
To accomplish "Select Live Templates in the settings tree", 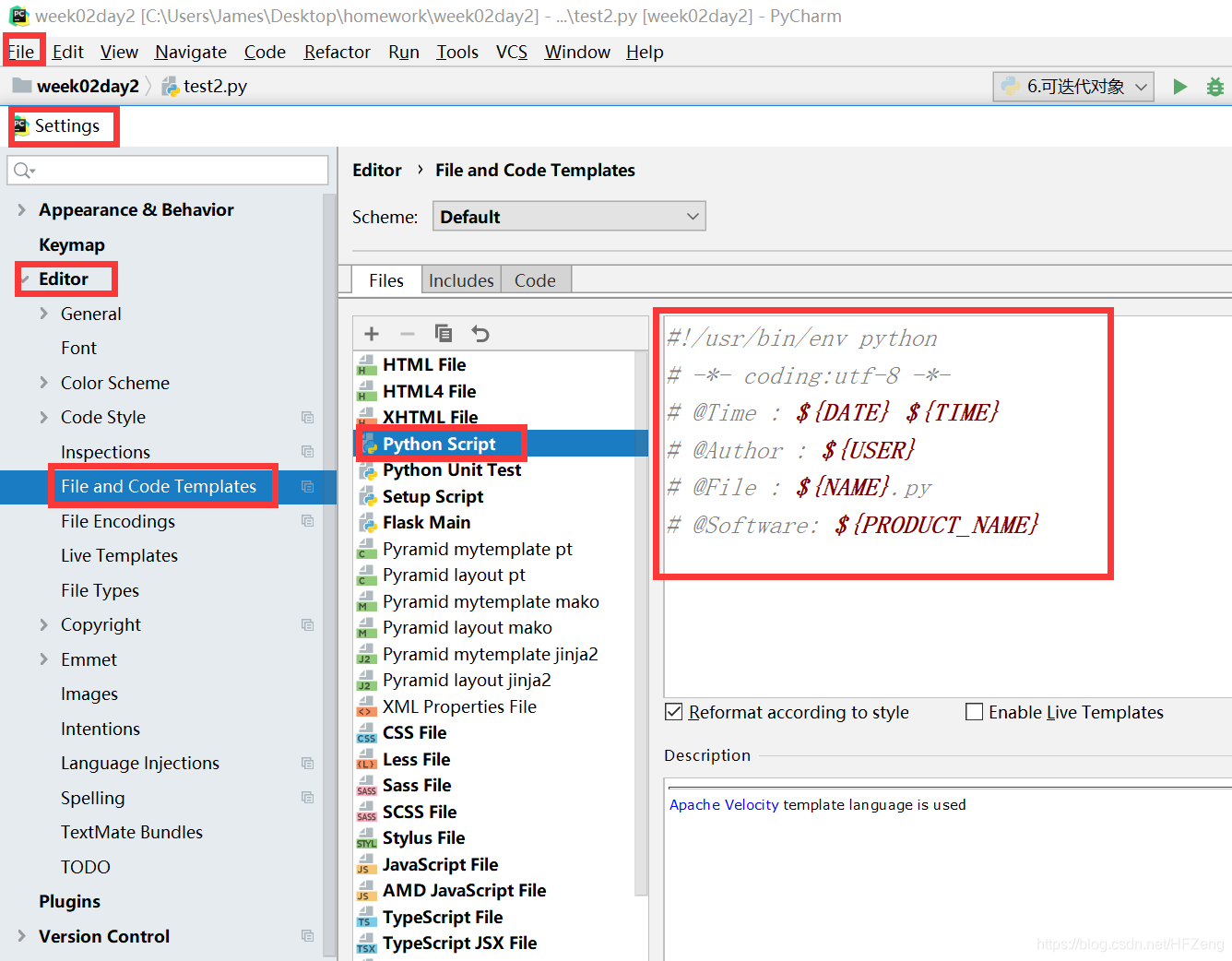I will (119, 556).
